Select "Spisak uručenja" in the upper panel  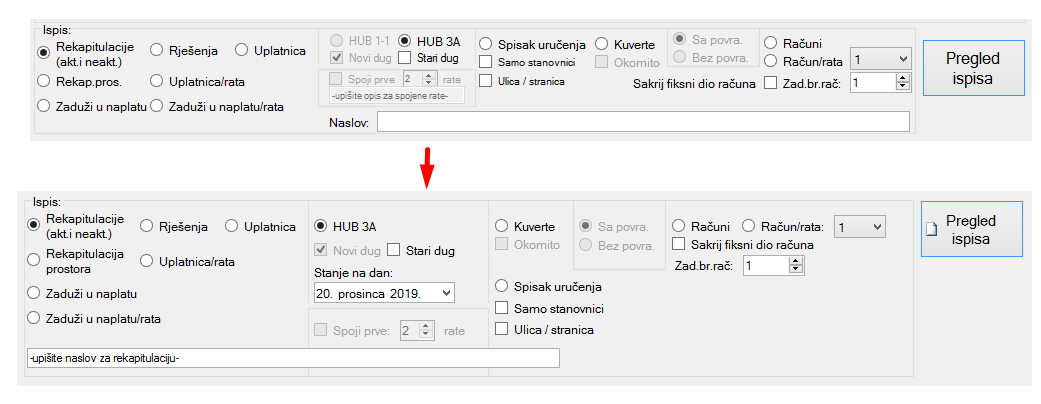point(486,44)
